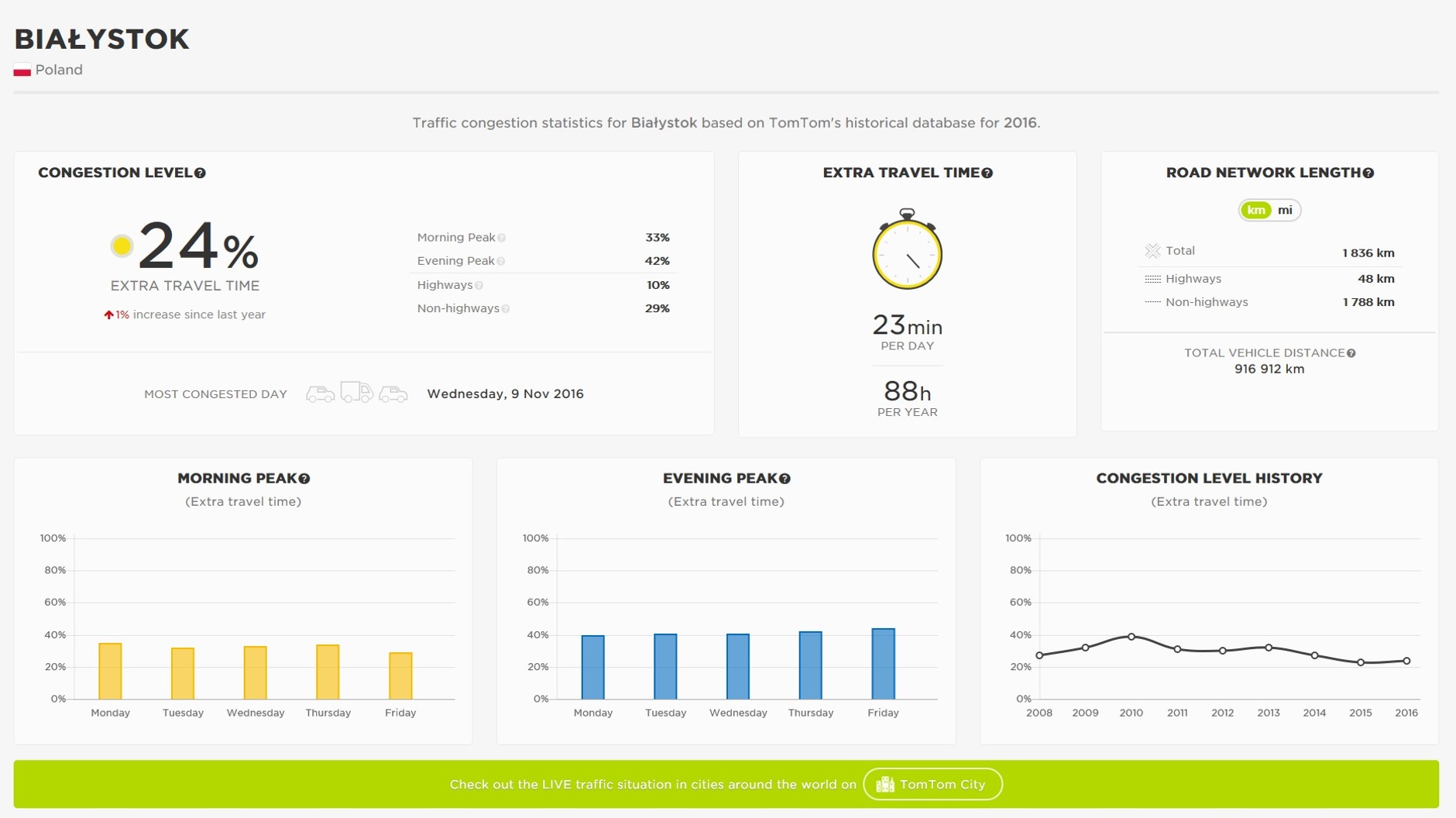Switch road length units to miles

(1285, 210)
